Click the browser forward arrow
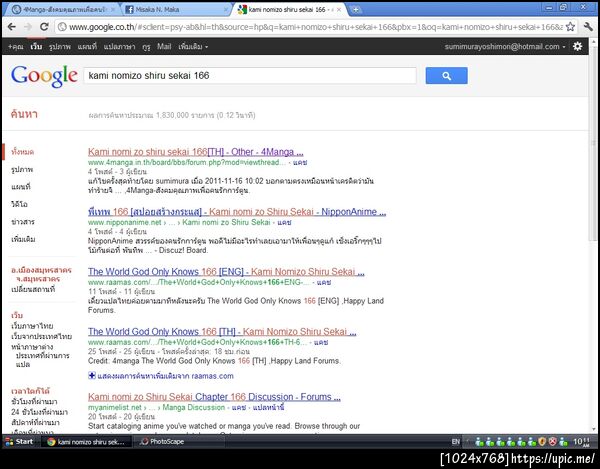The width and height of the screenshot is (600, 469). [28, 27]
